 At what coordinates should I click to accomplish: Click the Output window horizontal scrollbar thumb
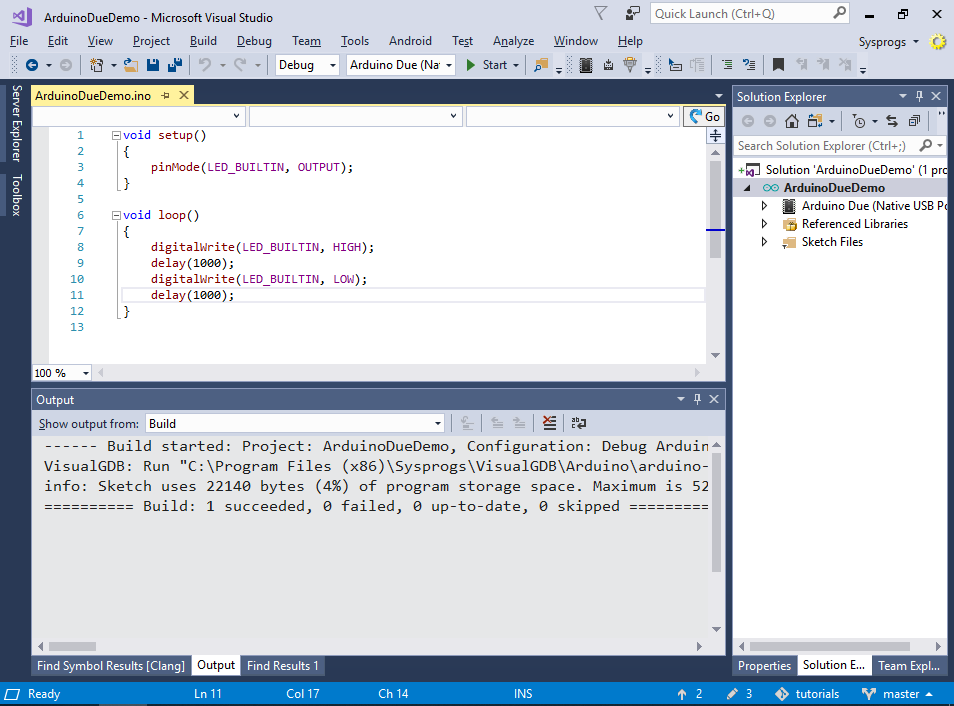pyautogui.click(x=72, y=646)
